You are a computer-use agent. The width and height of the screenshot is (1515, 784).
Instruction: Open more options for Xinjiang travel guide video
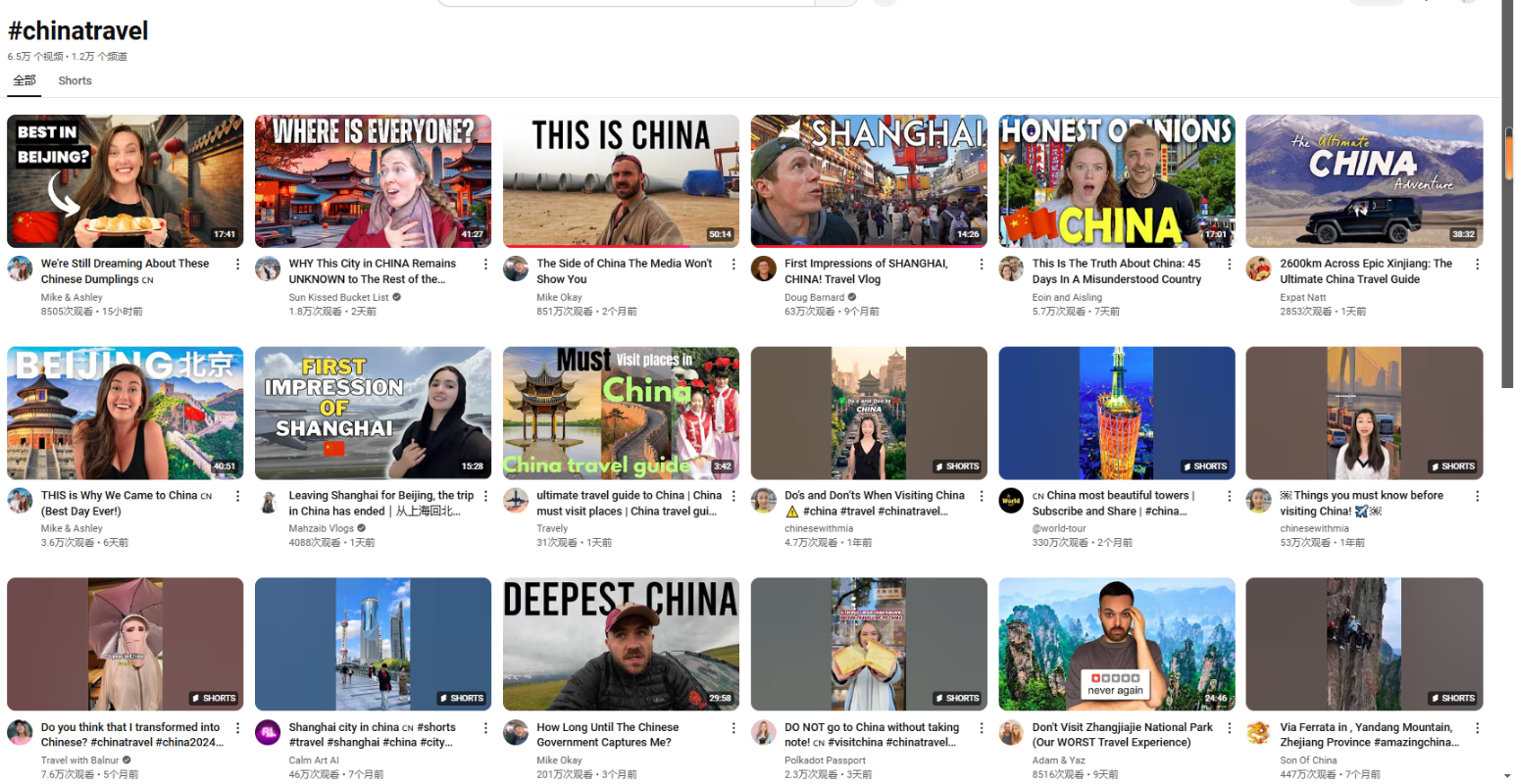coord(1477,265)
